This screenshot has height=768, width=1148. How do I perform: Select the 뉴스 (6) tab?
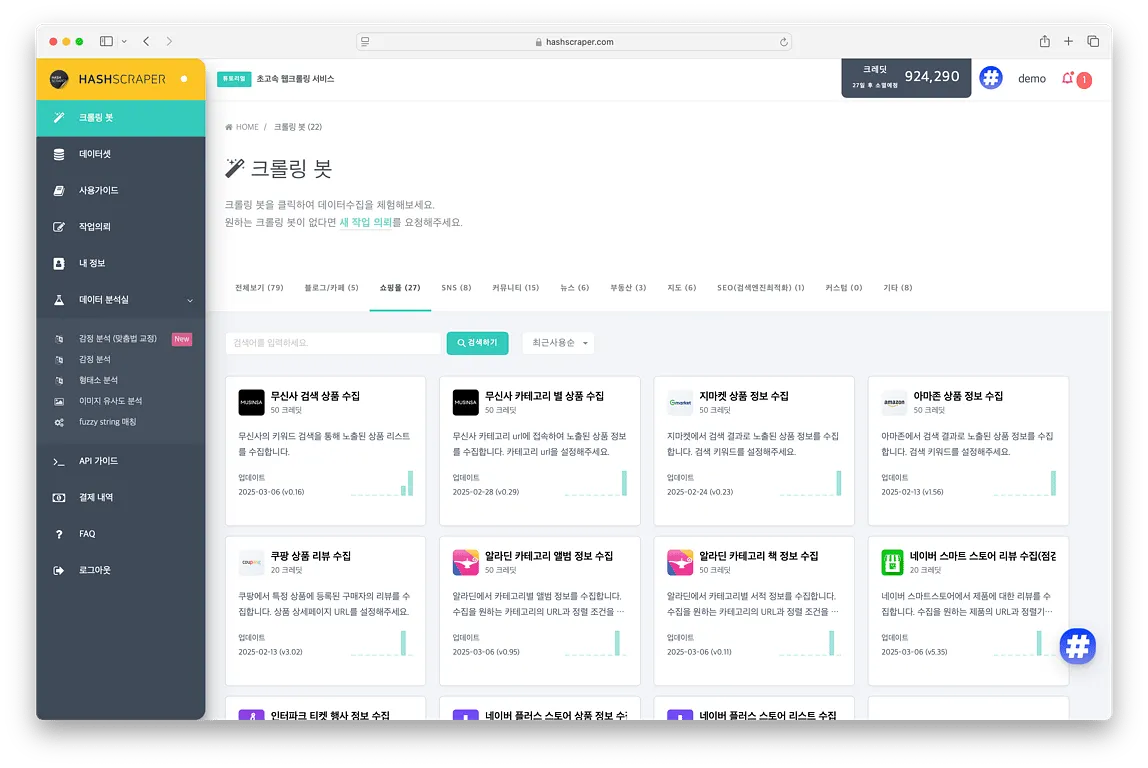(574, 288)
